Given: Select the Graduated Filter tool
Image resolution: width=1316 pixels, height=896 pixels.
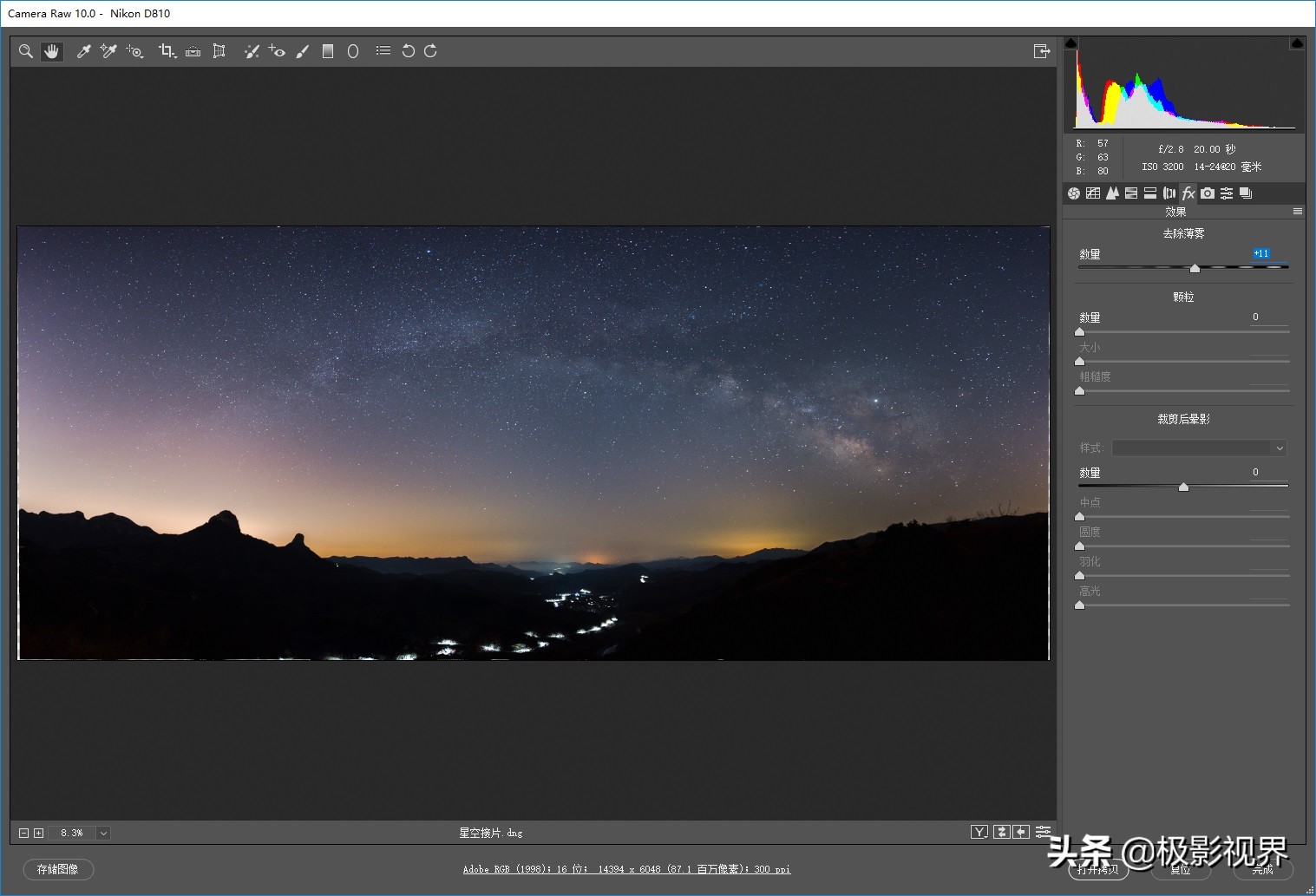Looking at the screenshot, I should (328, 51).
